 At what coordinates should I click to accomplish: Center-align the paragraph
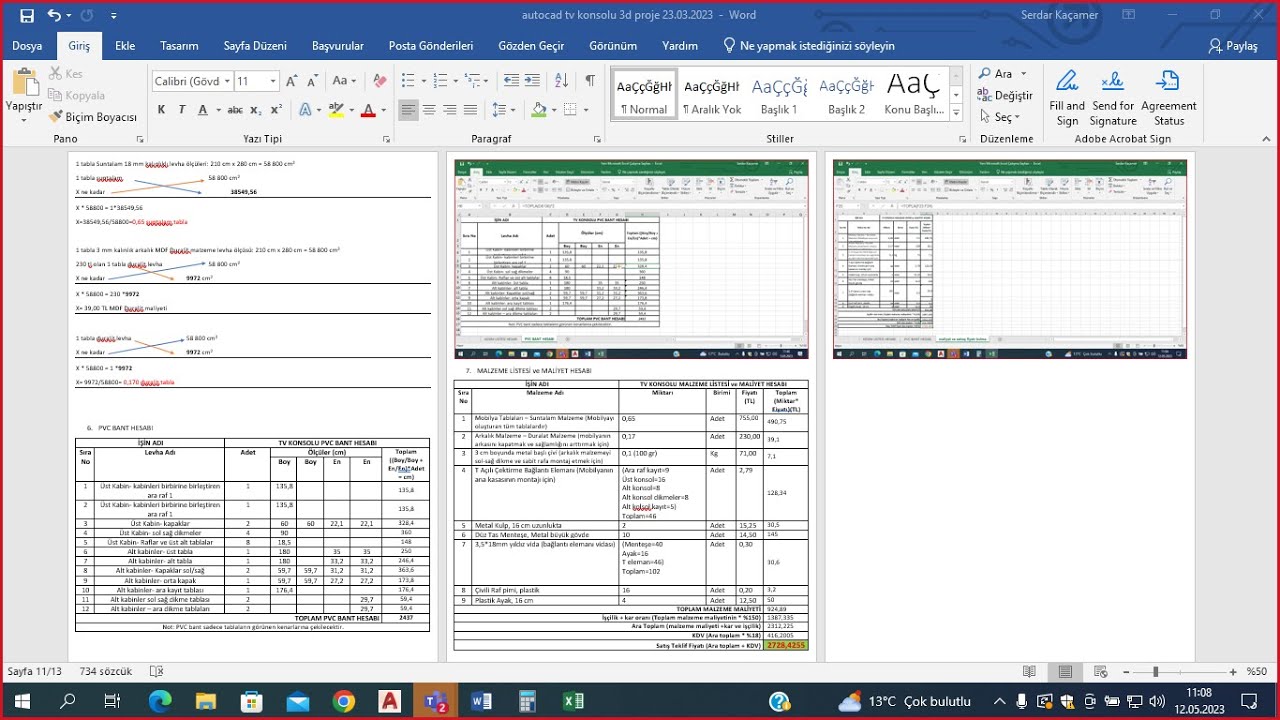click(429, 110)
